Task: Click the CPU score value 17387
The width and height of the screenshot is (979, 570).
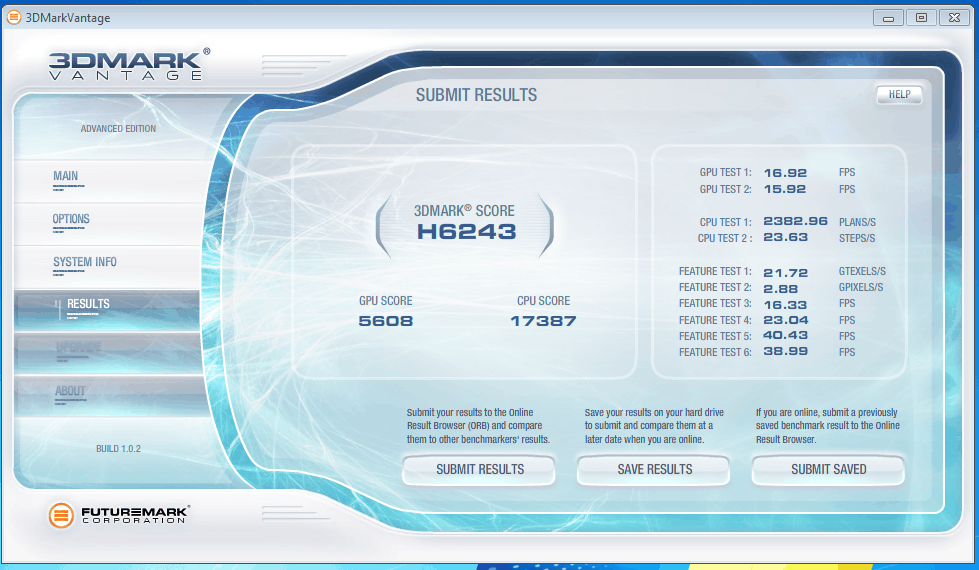Action: tap(543, 321)
